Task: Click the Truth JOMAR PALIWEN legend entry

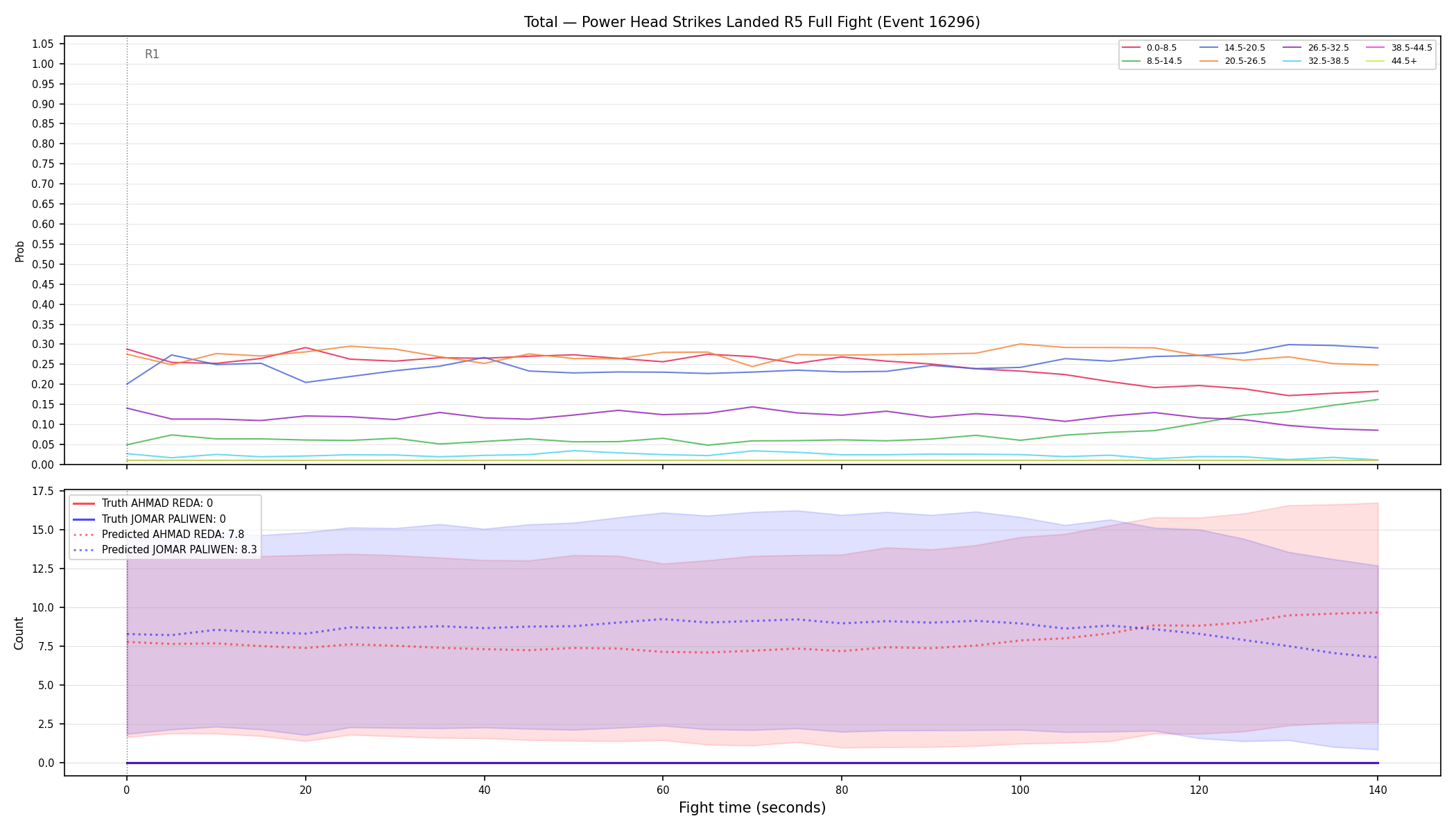Action: tap(149, 519)
